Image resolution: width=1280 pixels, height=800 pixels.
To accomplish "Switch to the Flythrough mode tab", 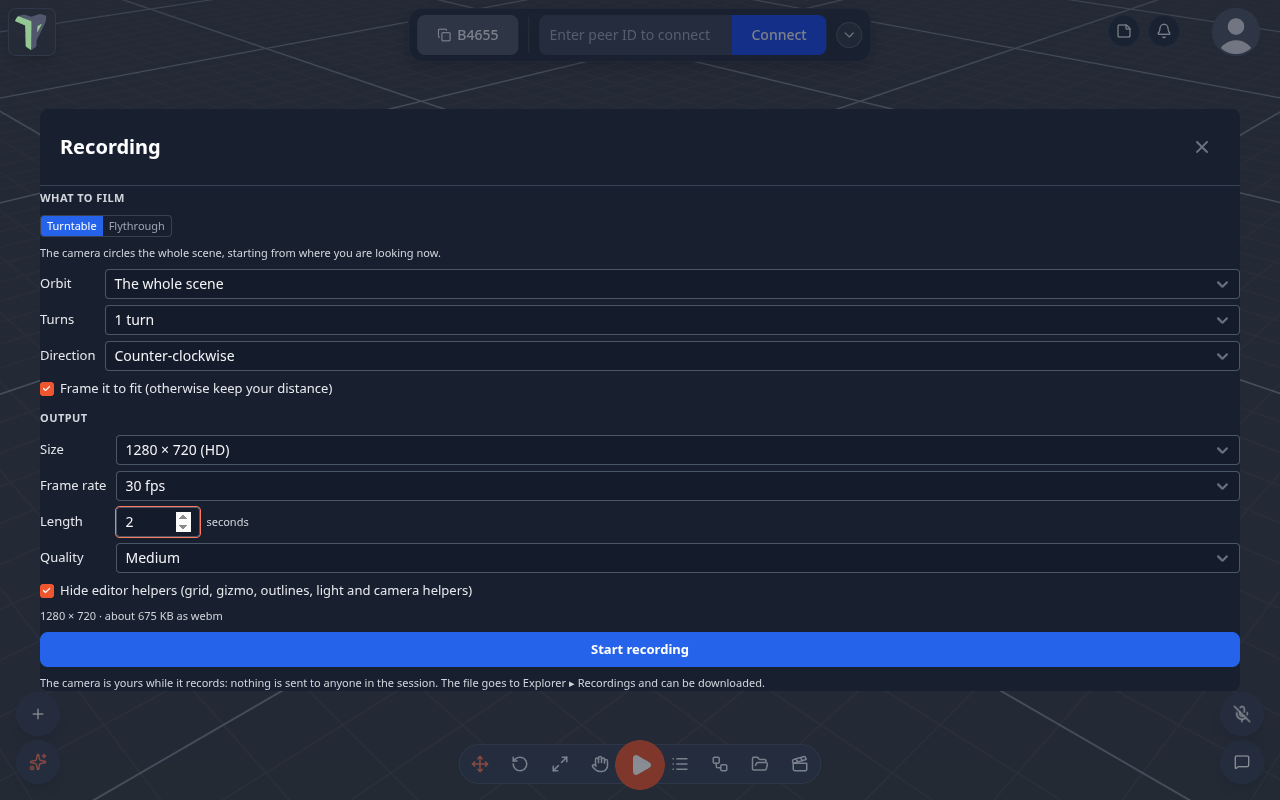I will pyautogui.click(x=137, y=226).
